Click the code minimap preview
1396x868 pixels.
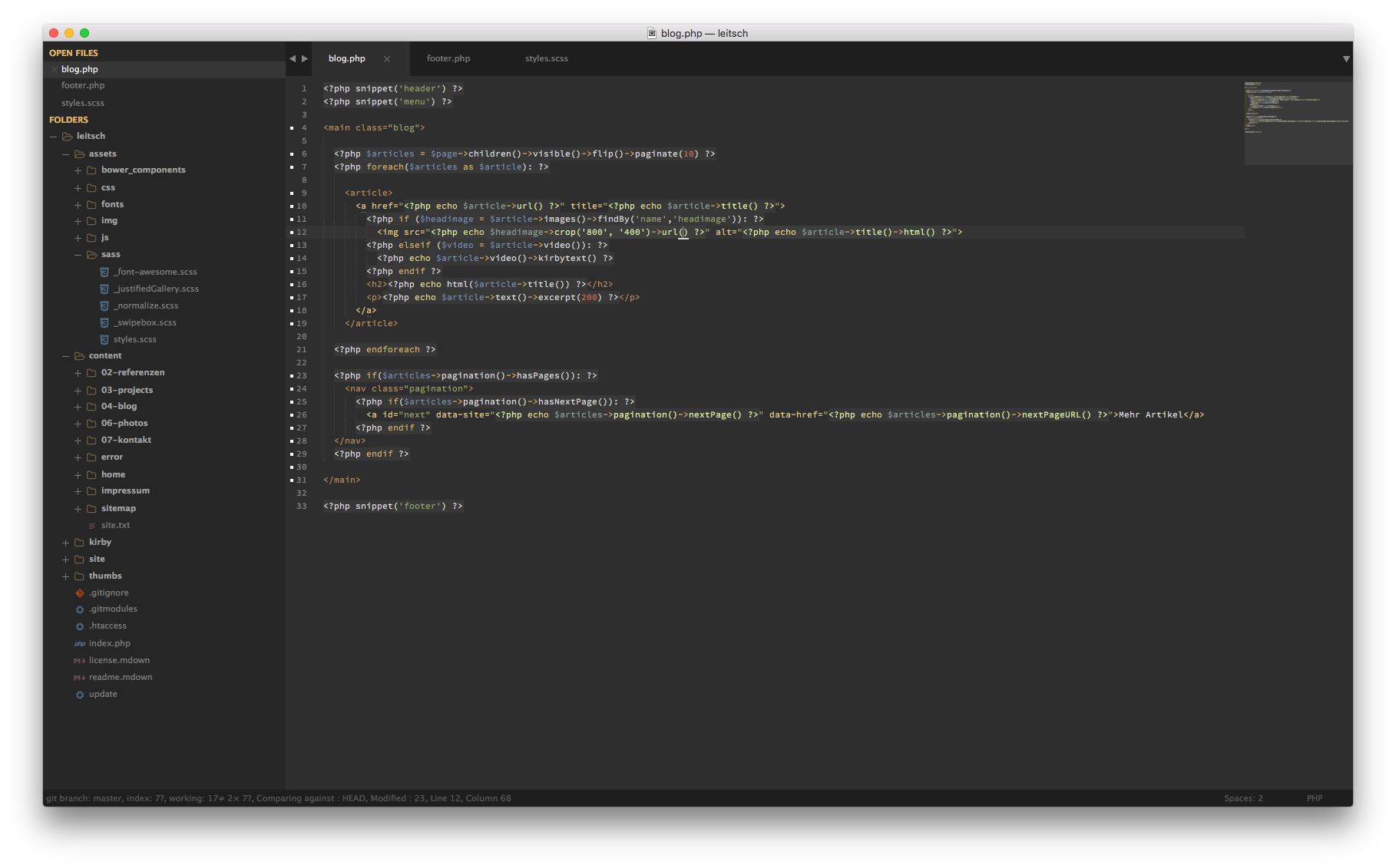pos(1297,123)
